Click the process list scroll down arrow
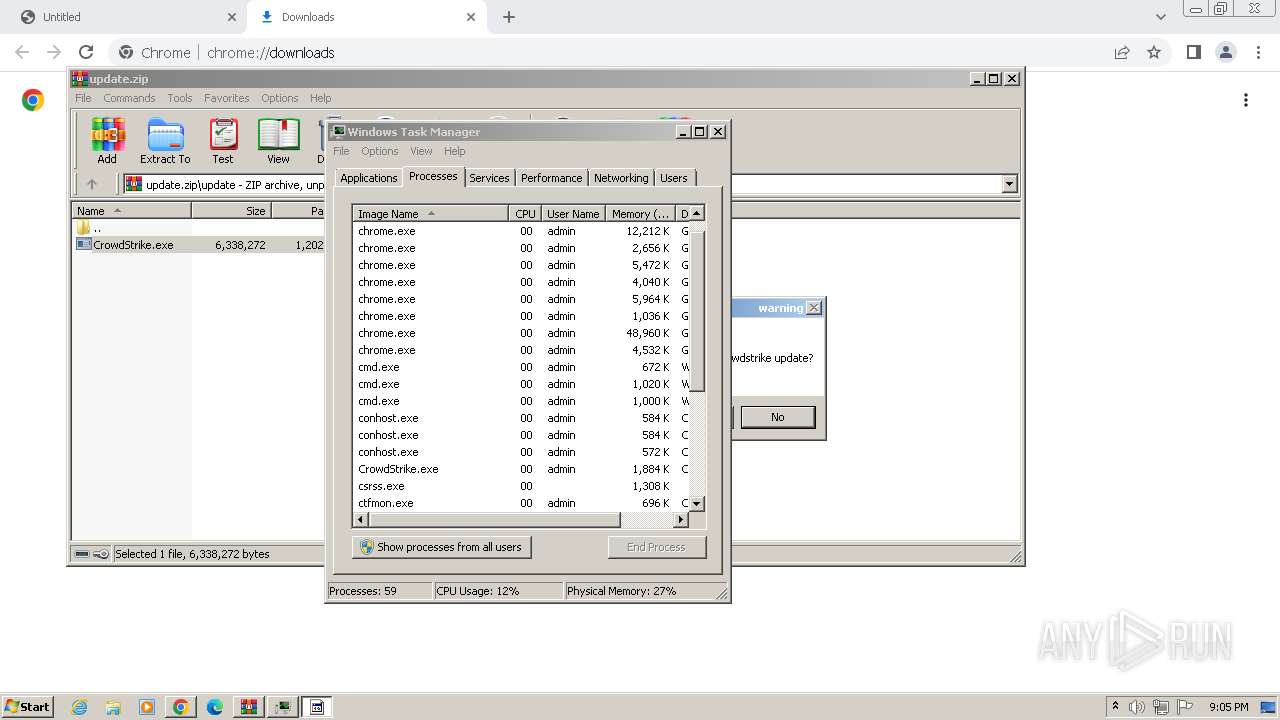 coord(697,503)
